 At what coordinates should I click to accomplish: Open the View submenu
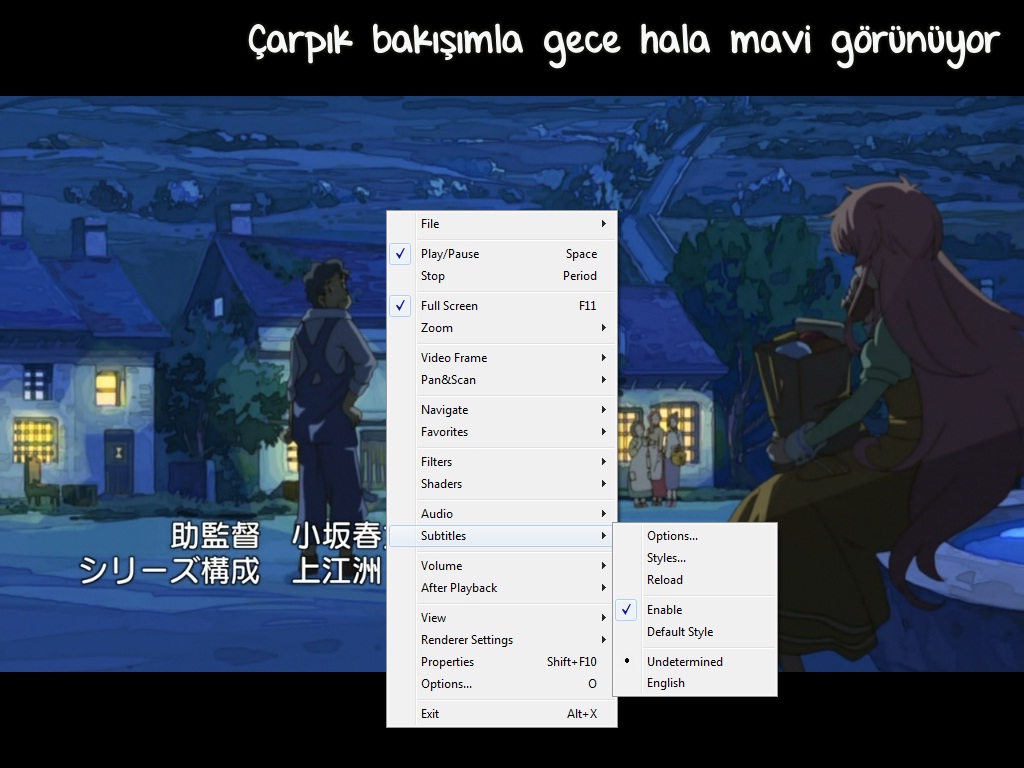[502, 618]
